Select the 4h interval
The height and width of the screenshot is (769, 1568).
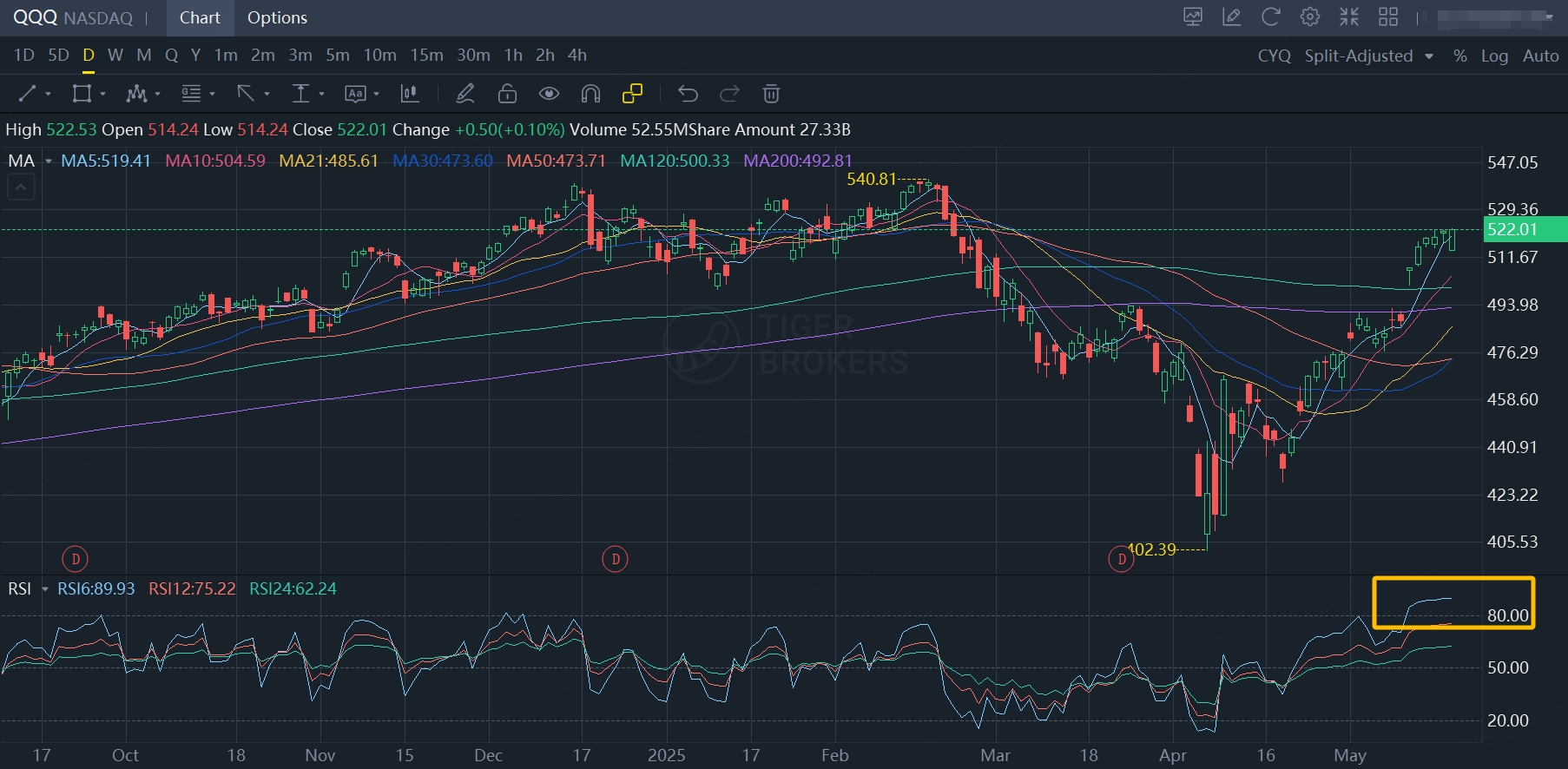point(577,55)
